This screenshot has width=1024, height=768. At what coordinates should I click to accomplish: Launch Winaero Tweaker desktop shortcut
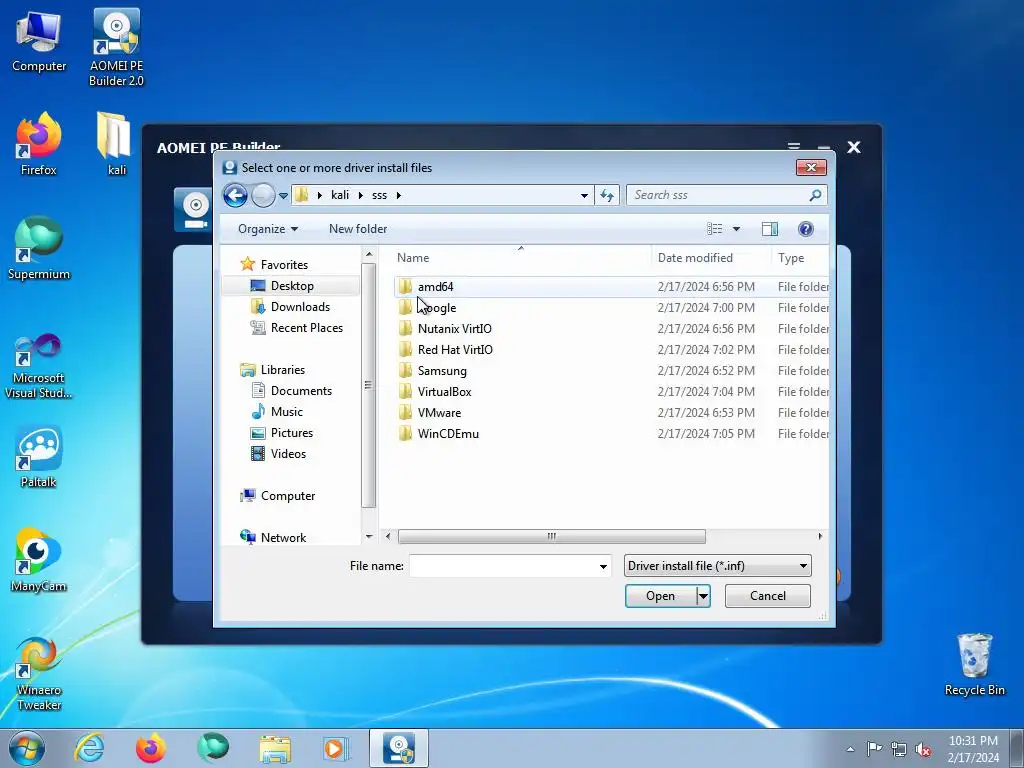[39, 673]
